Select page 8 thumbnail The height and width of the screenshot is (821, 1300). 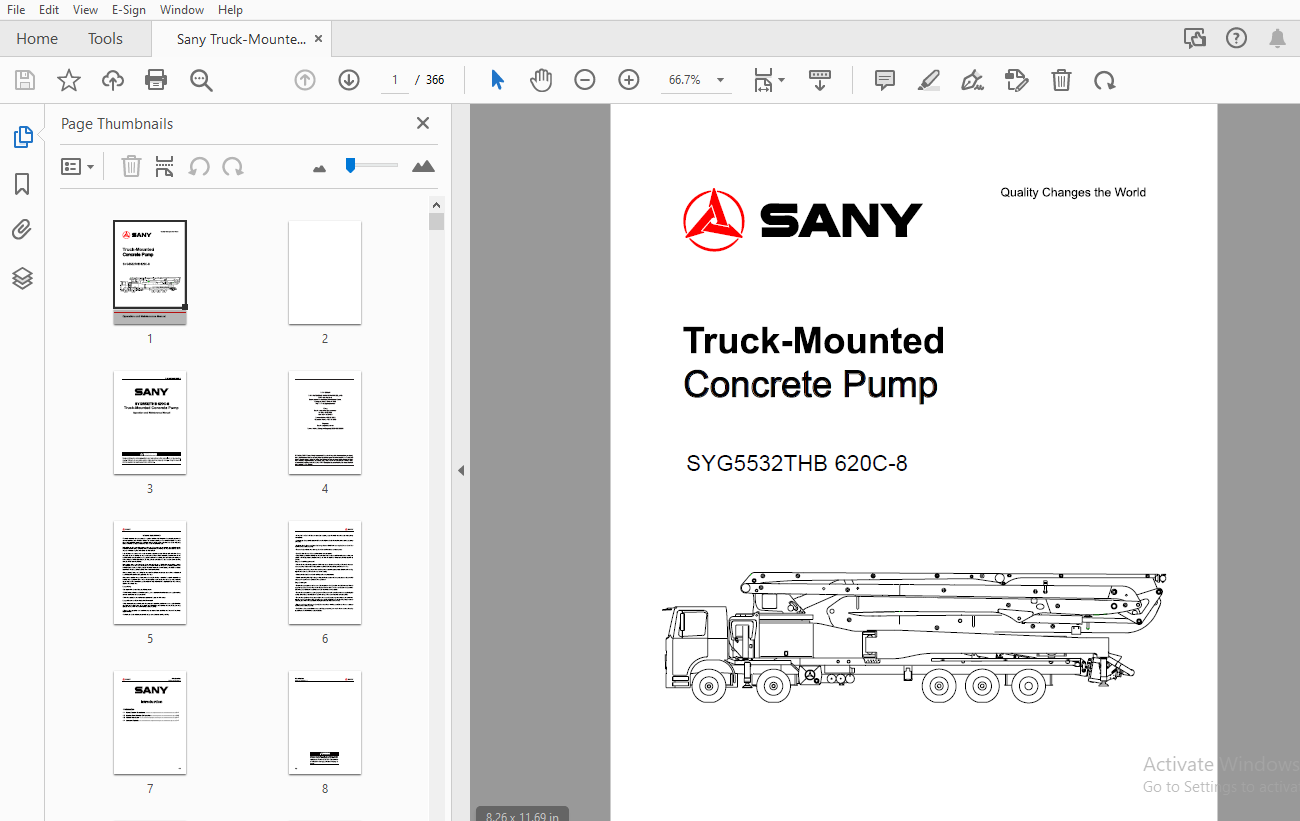click(x=325, y=722)
